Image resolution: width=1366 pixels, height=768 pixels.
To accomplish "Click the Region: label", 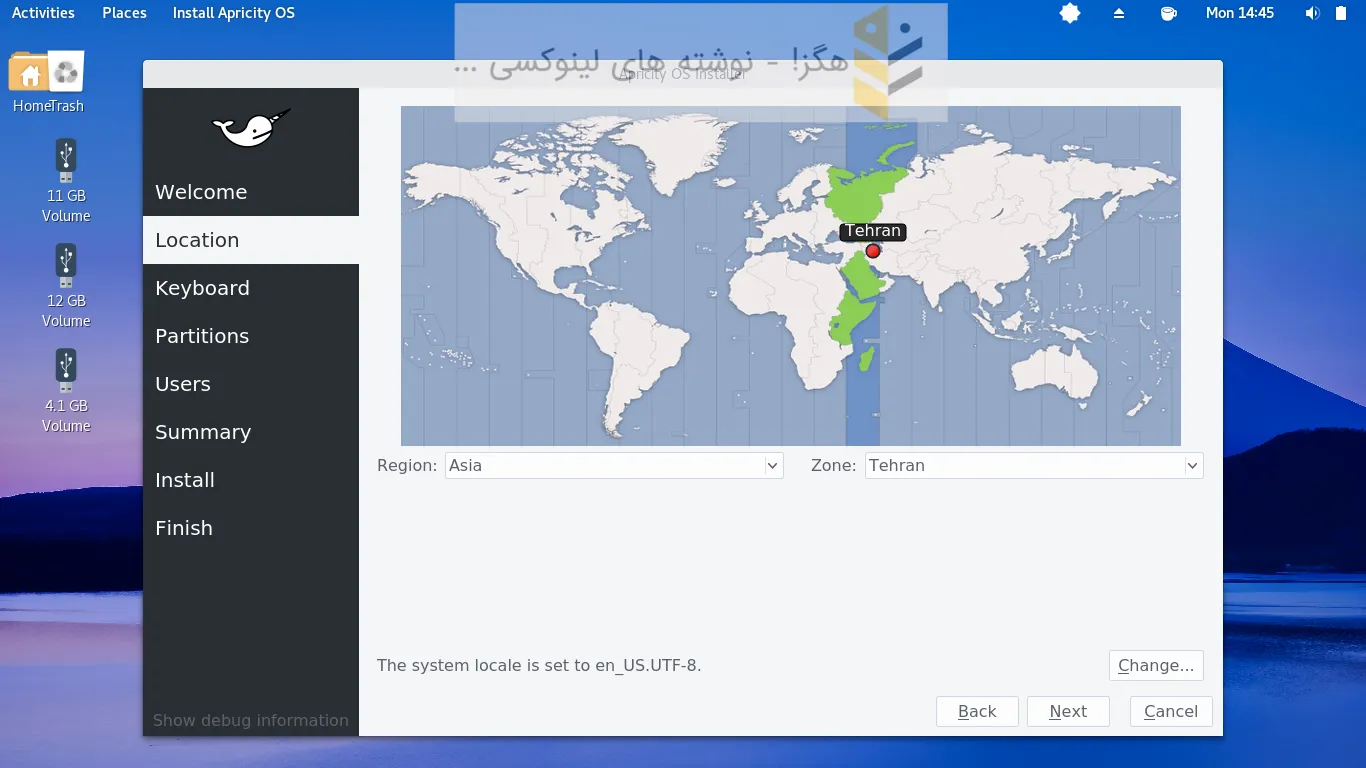I will pyautogui.click(x=407, y=465).
